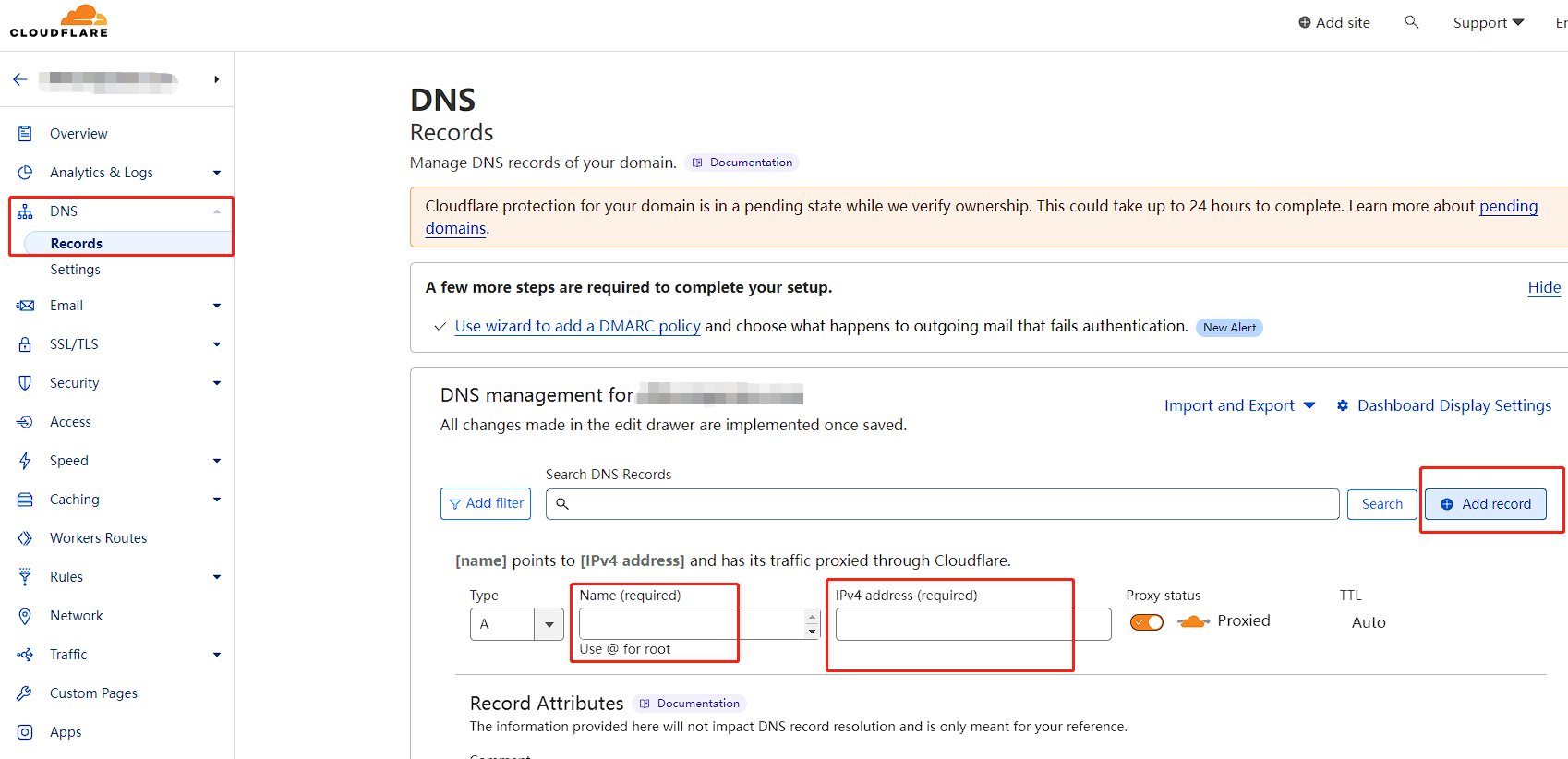The width and height of the screenshot is (1568, 759).
Task: Click the Analytics & Logs pie chart icon
Action: pos(25,173)
